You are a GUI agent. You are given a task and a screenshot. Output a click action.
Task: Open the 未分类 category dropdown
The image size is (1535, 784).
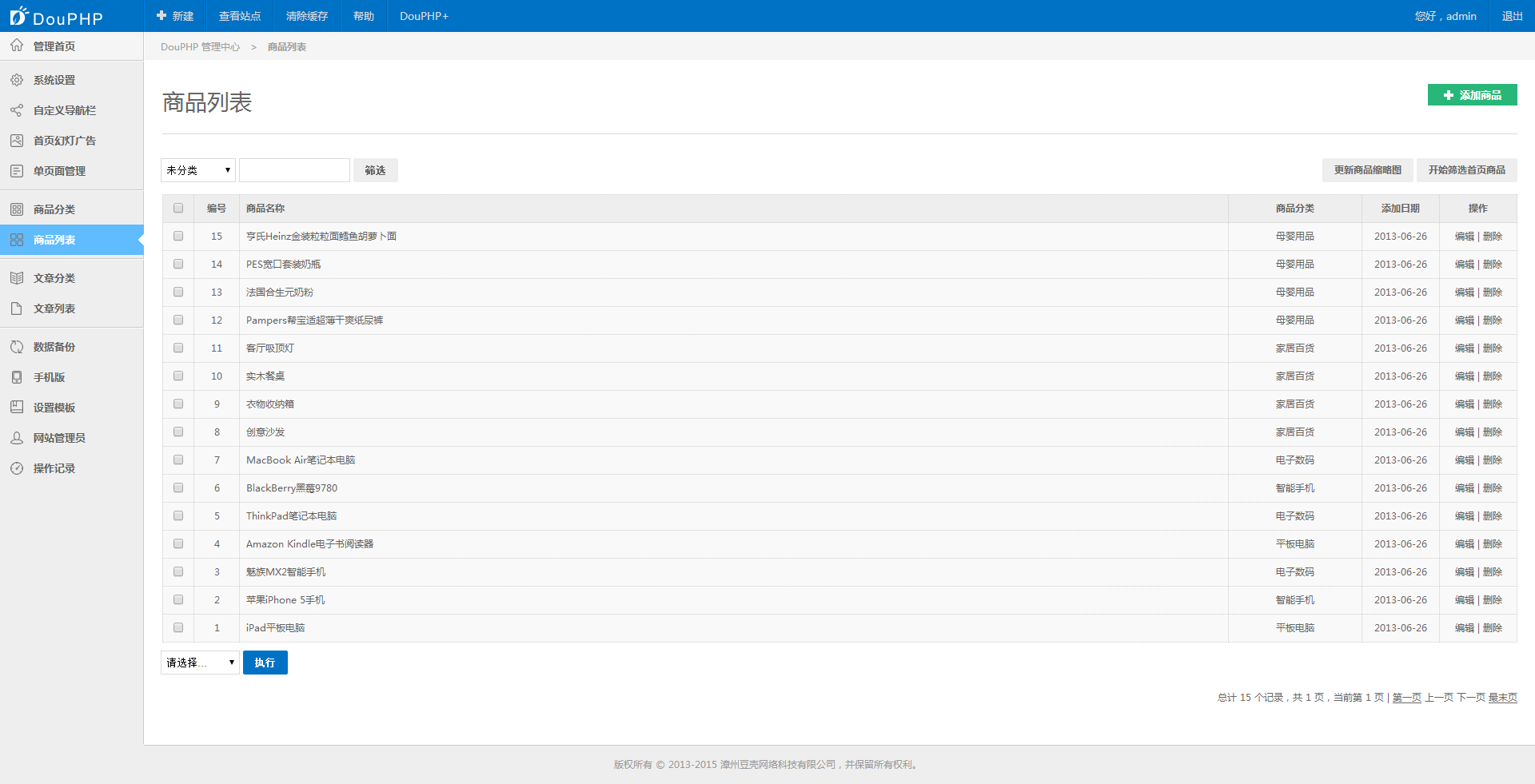click(198, 170)
